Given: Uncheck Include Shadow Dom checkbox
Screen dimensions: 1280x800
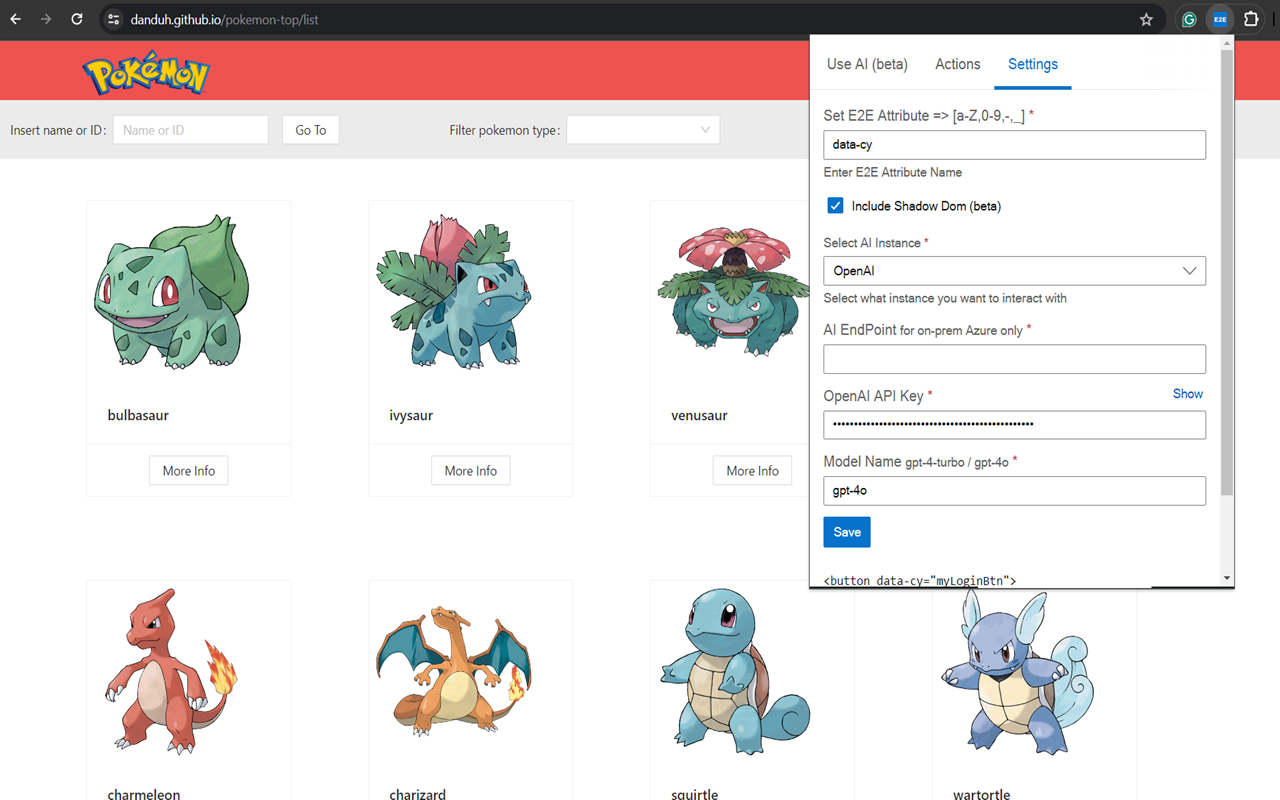Looking at the screenshot, I should point(835,206).
